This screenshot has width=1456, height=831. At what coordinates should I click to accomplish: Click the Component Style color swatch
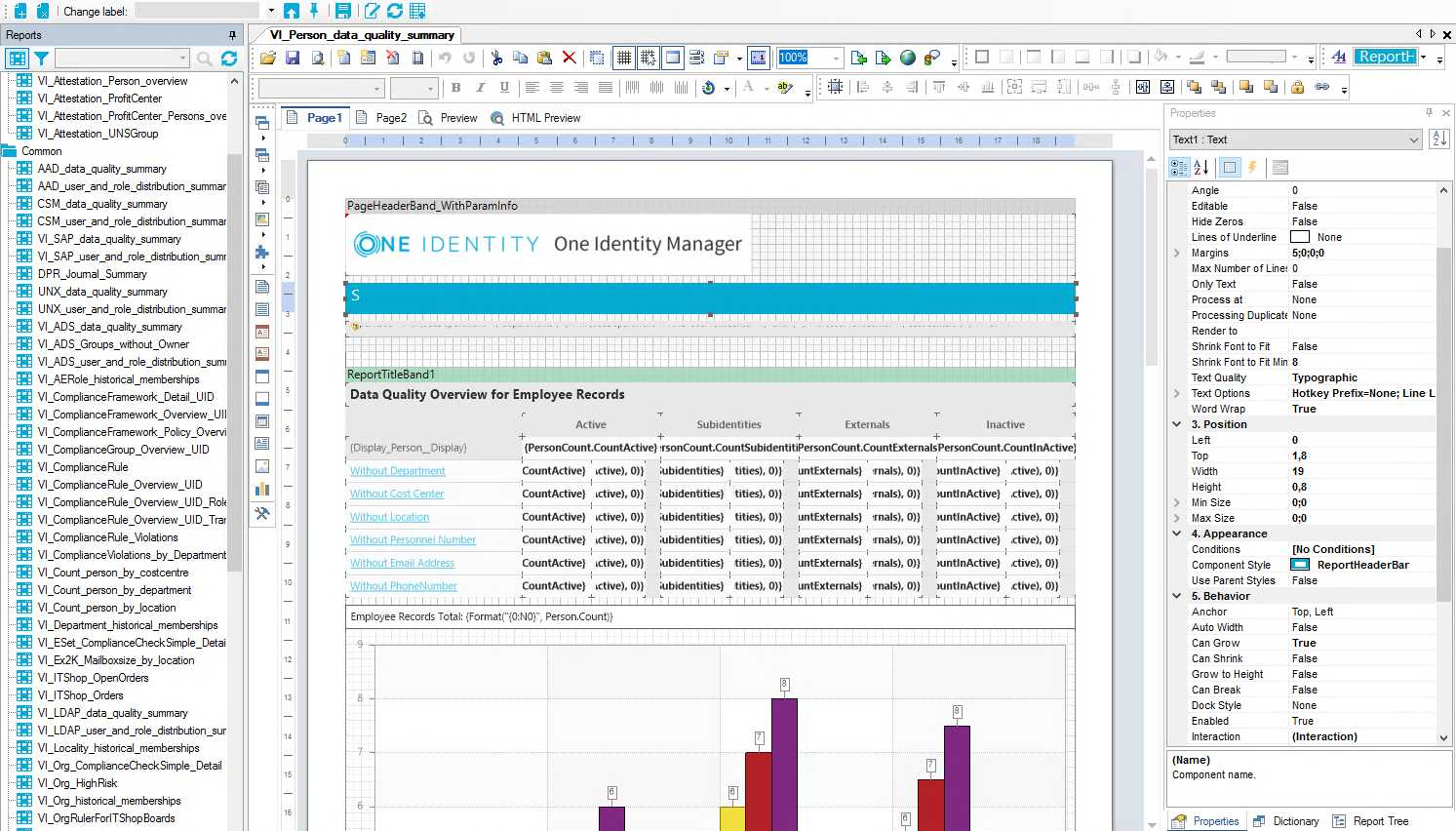coord(1300,565)
